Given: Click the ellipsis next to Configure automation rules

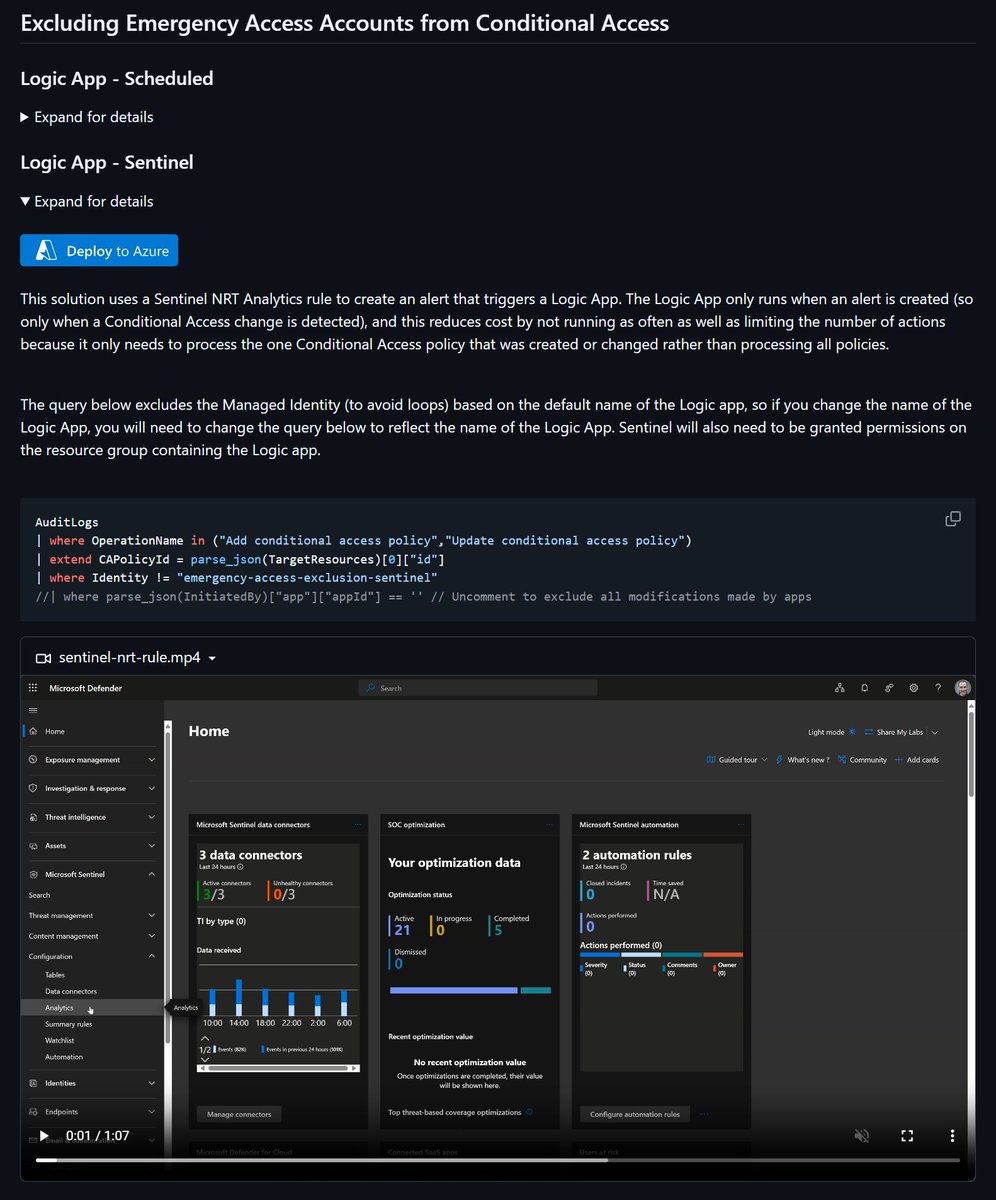Looking at the screenshot, I should [704, 1114].
